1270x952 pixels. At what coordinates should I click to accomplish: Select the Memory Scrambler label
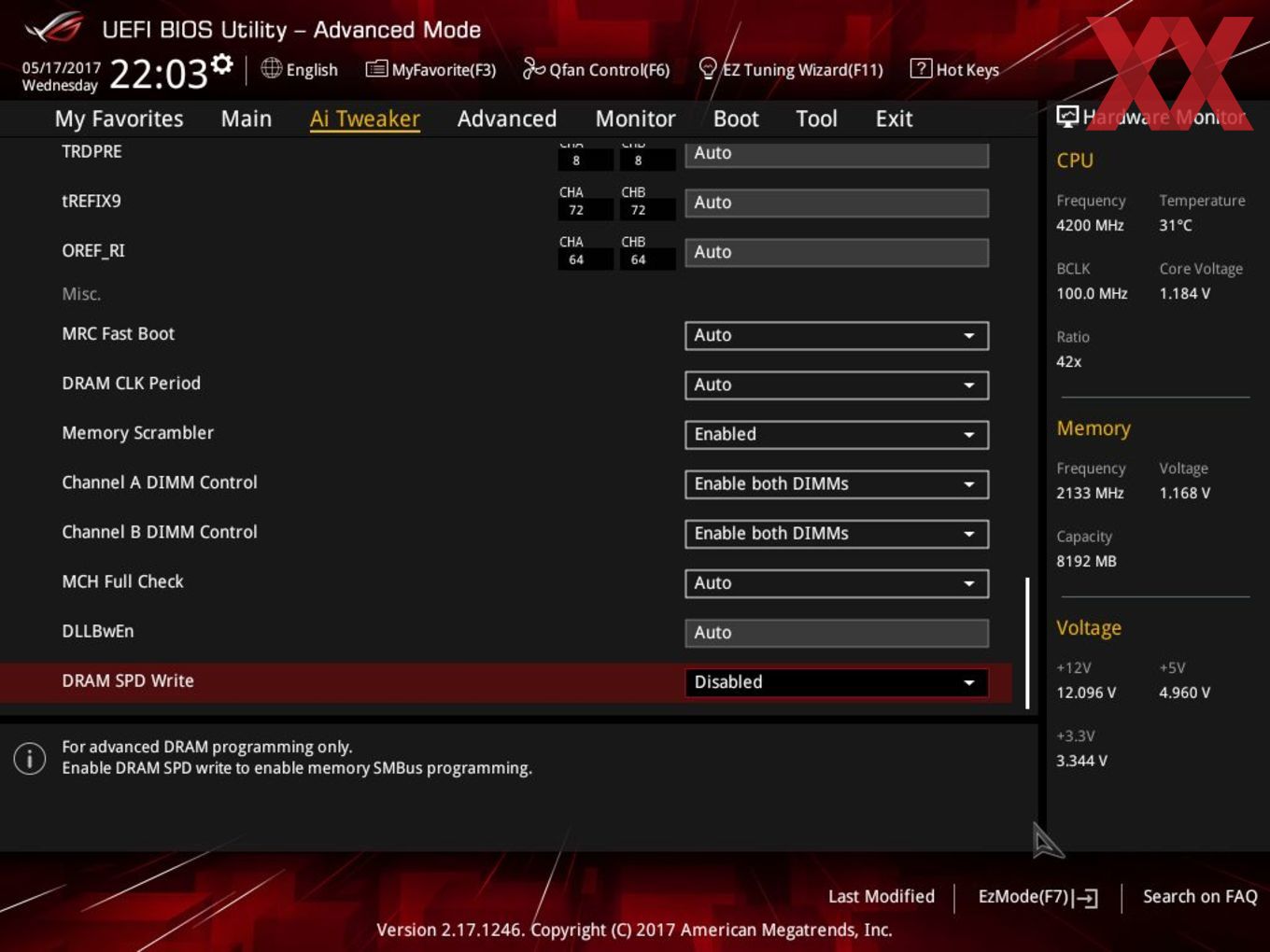[x=138, y=432]
